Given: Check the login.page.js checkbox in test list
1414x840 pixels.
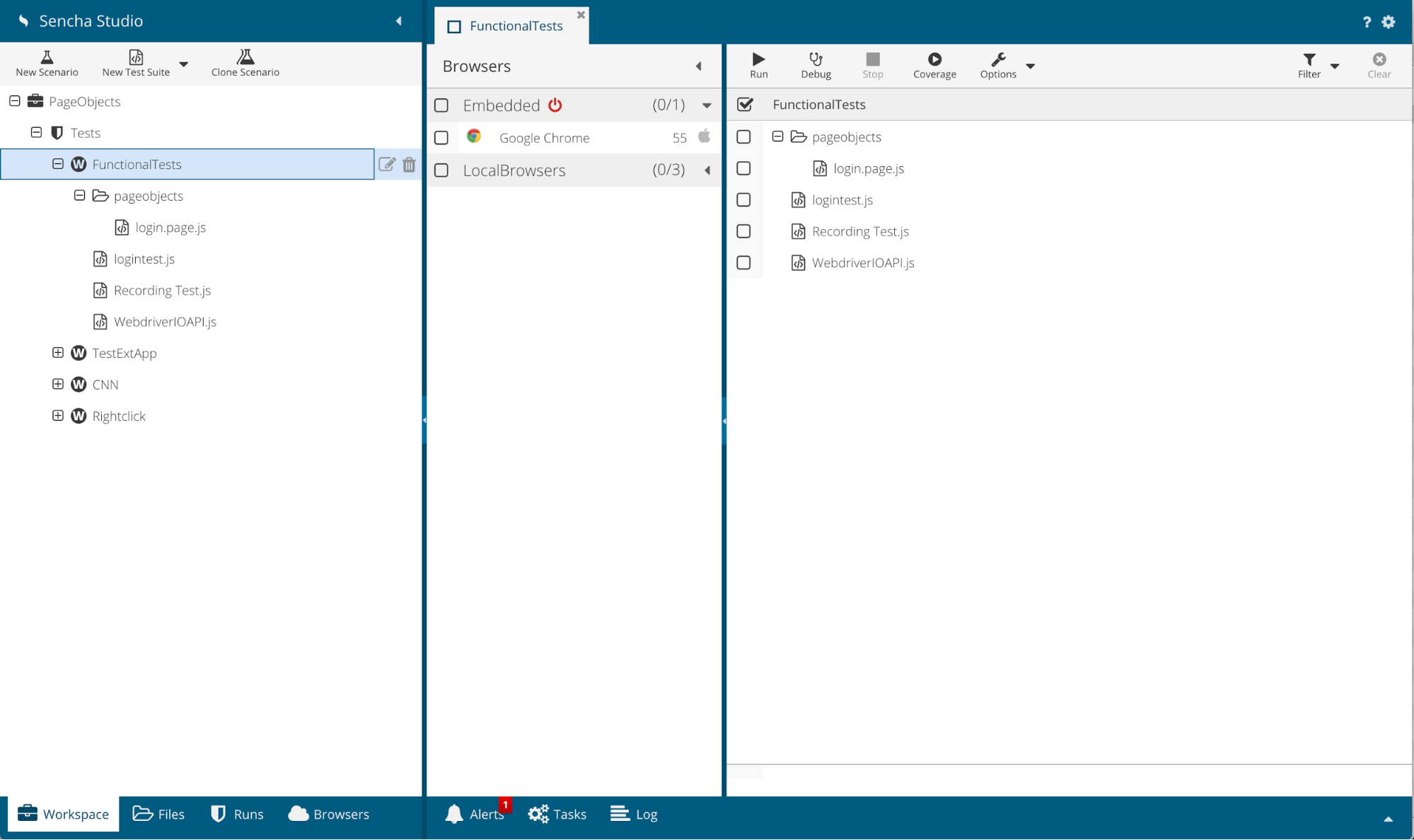Looking at the screenshot, I should 743,168.
